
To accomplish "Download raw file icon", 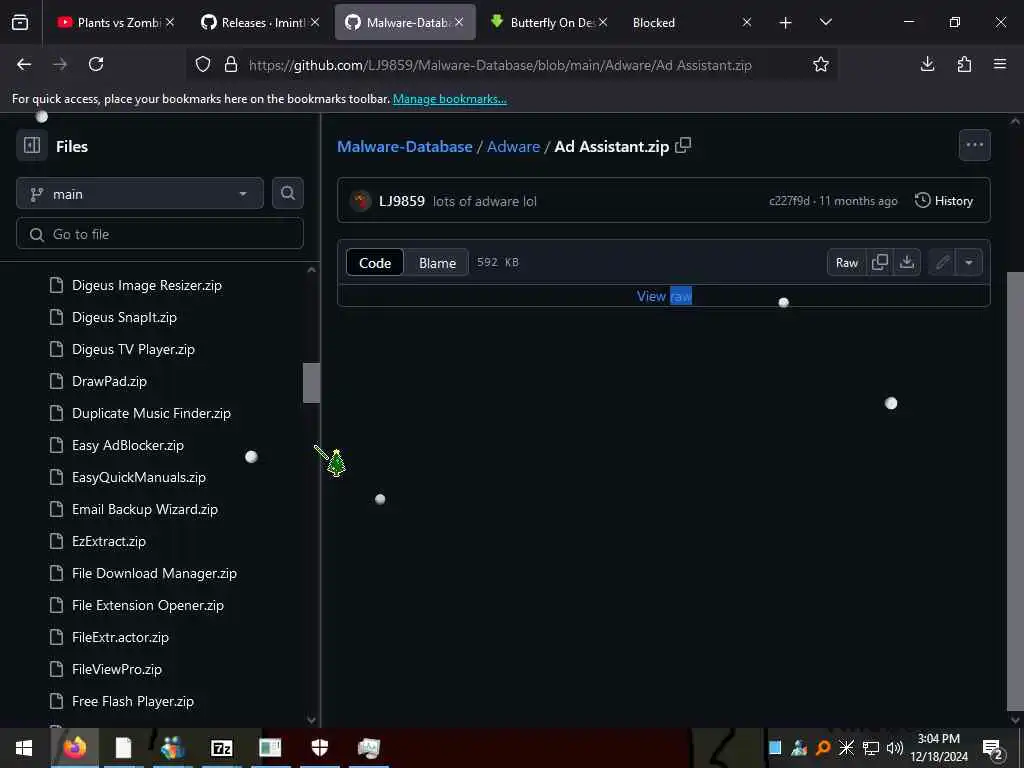I will (906, 263).
